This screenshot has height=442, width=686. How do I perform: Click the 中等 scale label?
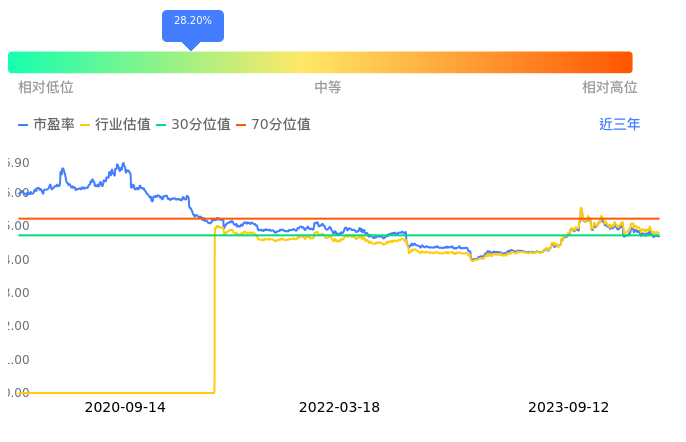[x=328, y=88]
